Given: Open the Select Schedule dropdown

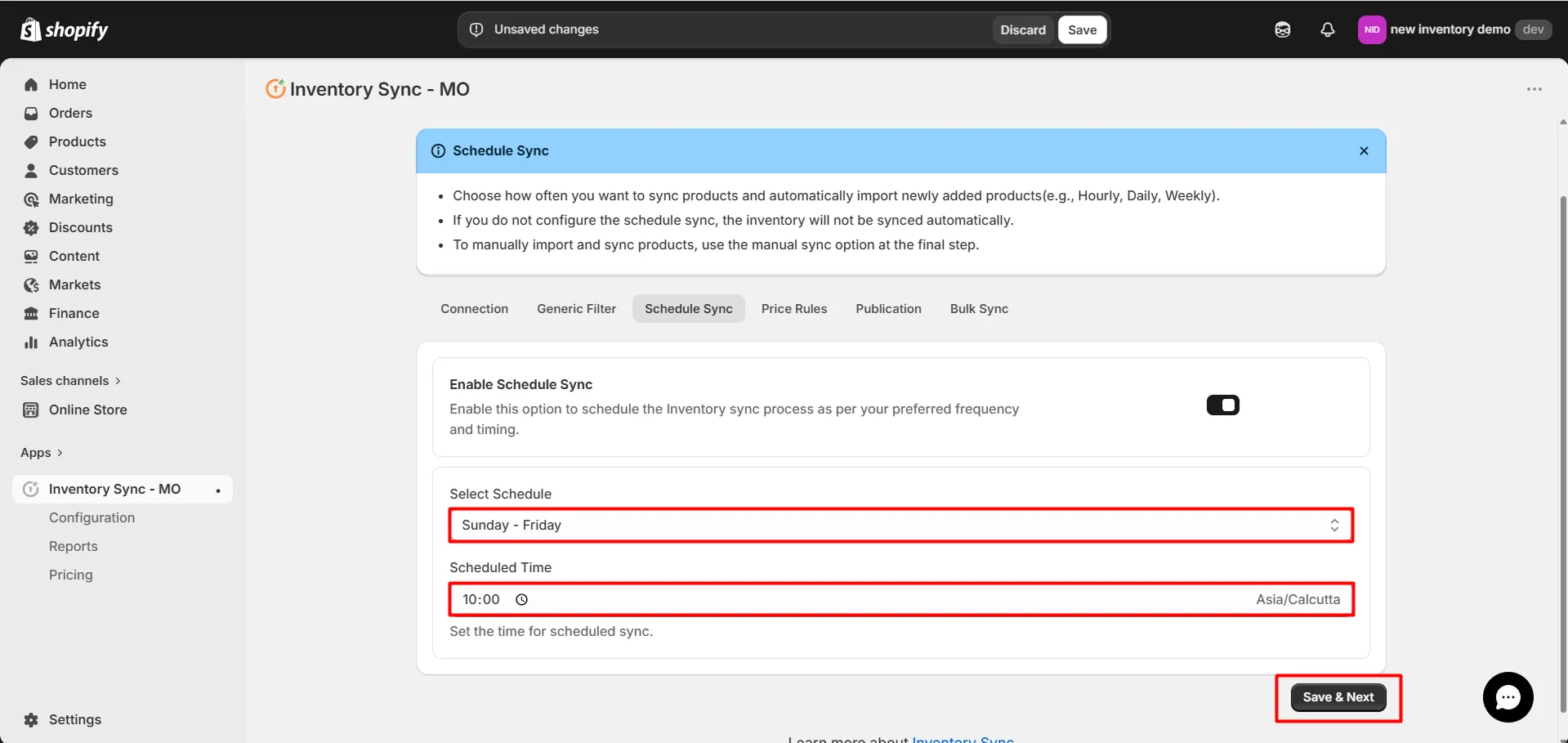Looking at the screenshot, I should 900,525.
